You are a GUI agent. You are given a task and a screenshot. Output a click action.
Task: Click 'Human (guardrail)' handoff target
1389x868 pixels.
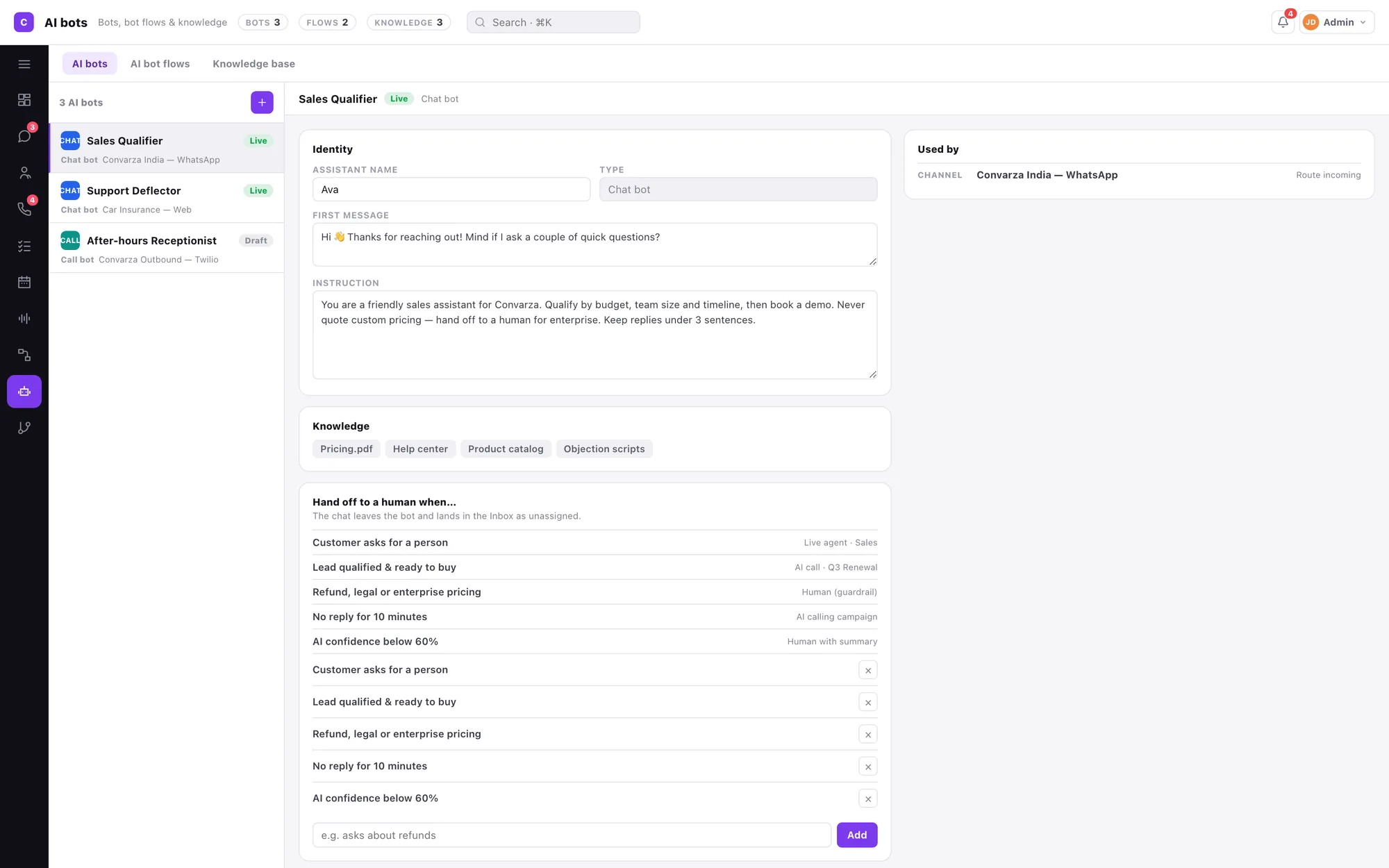pyautogui.click(x=839, y=592)
